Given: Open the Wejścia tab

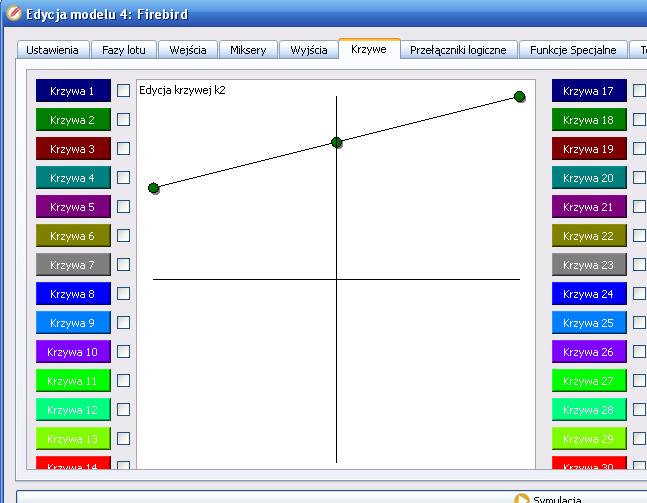Looking at the screenshot, I should (x=188, y=50).
